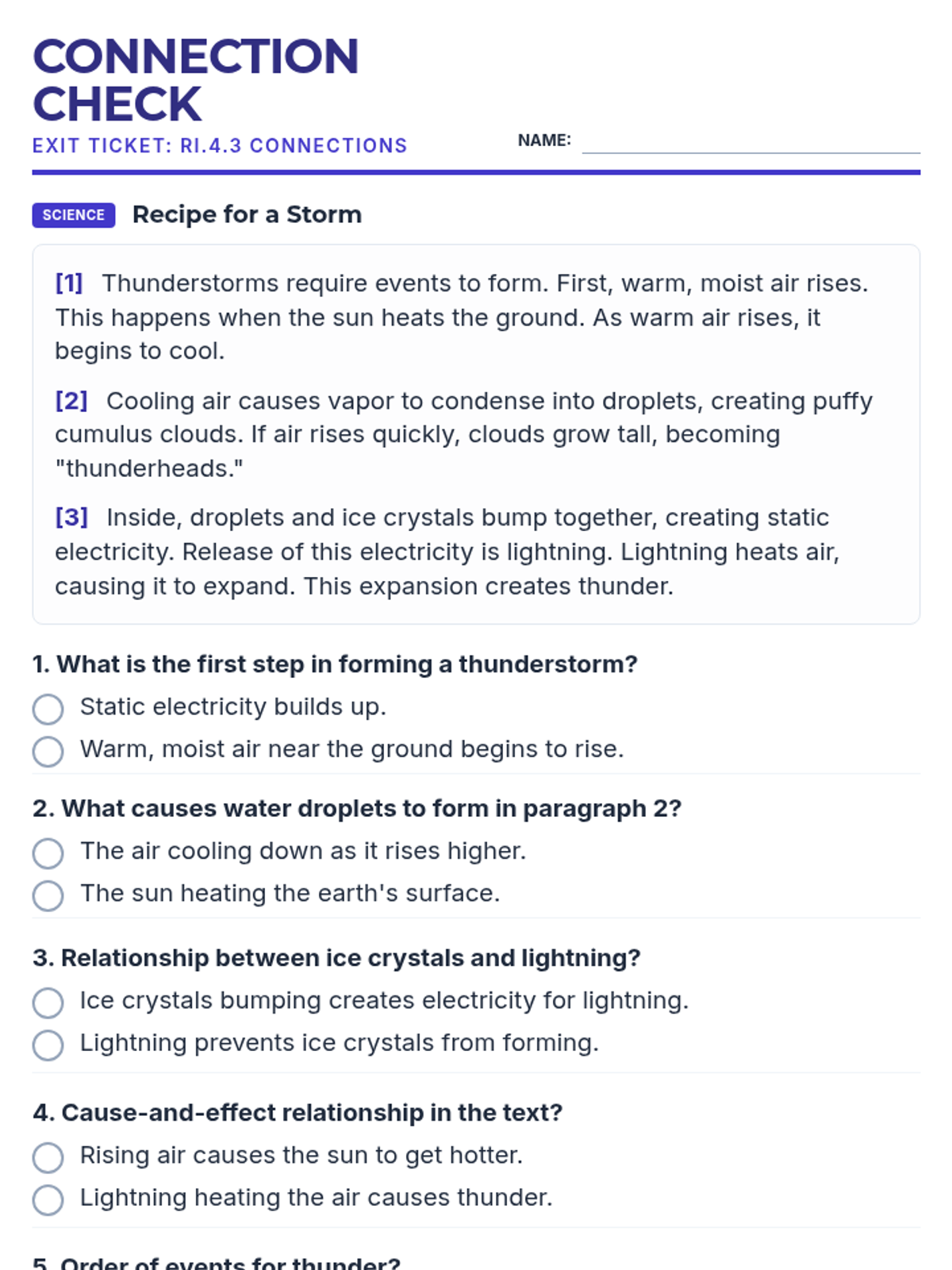Pick "Lightning heating the air causes thunder"
Screen dimensions: 952x1270
coord(48,1199)
